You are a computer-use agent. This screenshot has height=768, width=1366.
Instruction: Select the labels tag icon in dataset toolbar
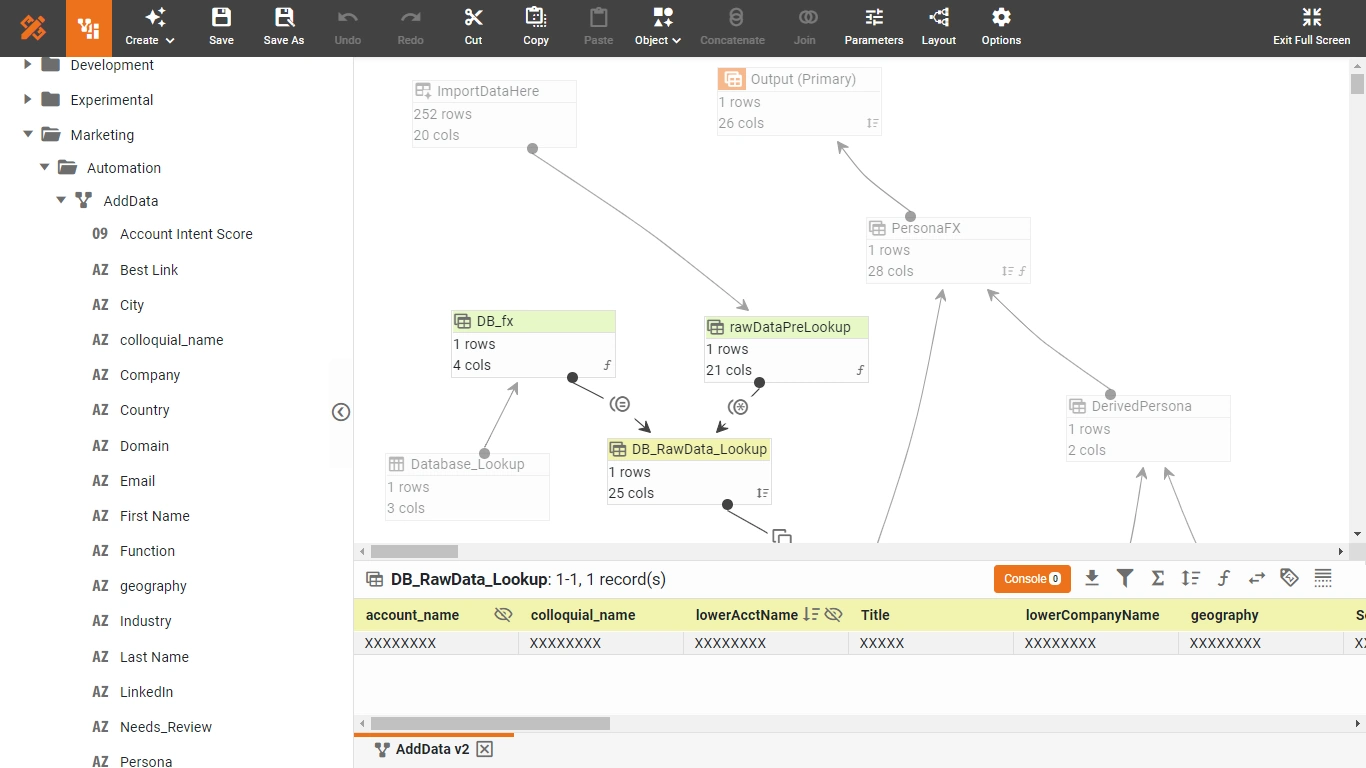click(x=1289, y=578)
